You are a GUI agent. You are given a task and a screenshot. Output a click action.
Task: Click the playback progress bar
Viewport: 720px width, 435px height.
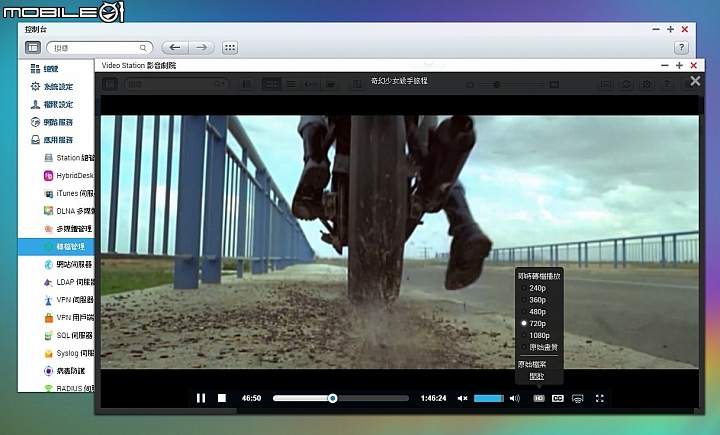[x=341, y=398]
